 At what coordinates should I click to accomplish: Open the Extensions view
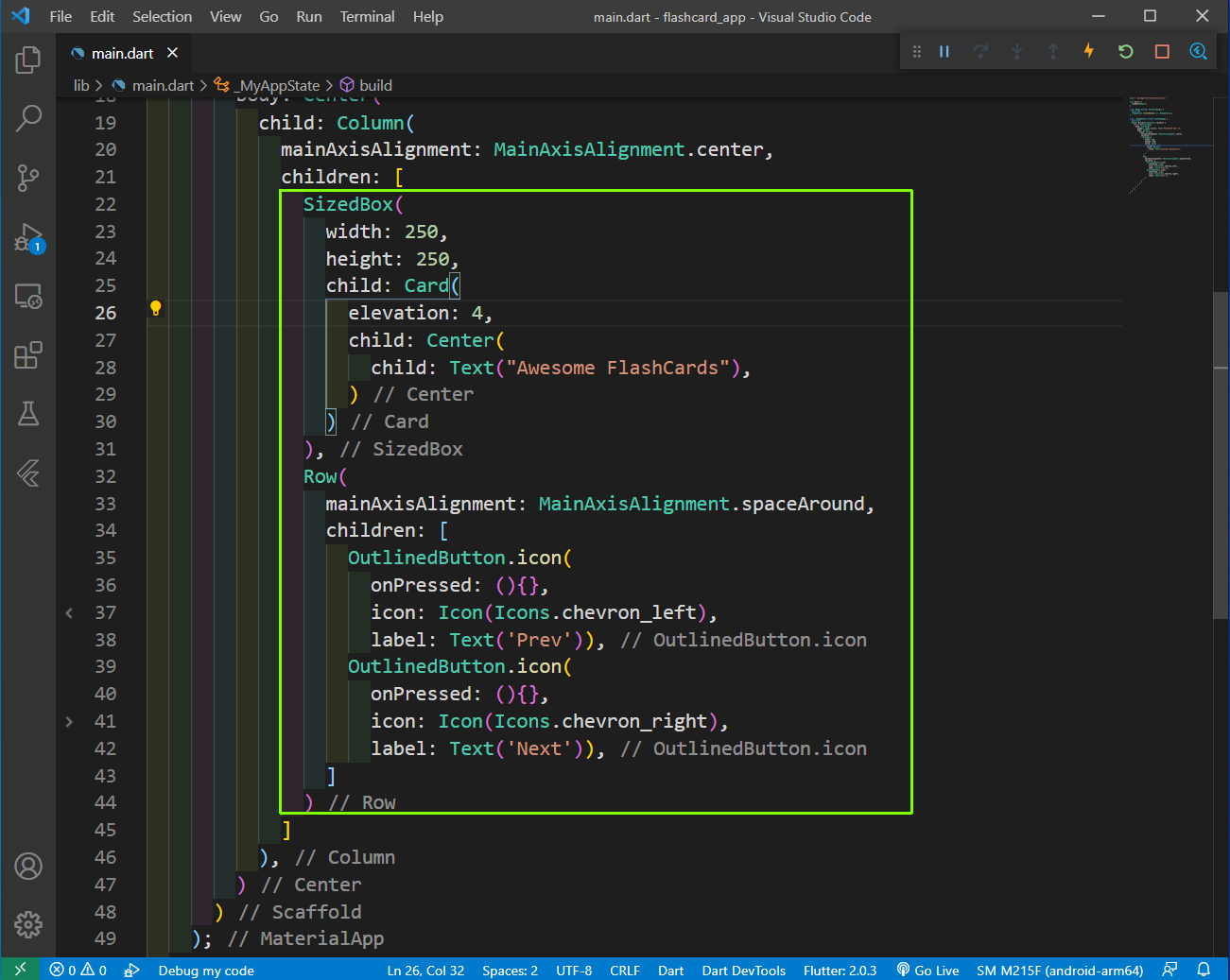[x=28, y=355]
